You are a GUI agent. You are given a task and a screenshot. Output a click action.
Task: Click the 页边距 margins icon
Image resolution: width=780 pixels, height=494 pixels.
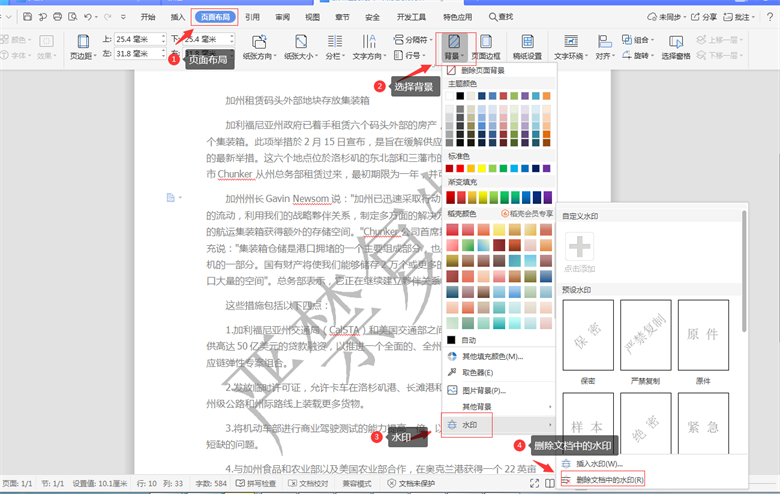[x=84, y=46]
